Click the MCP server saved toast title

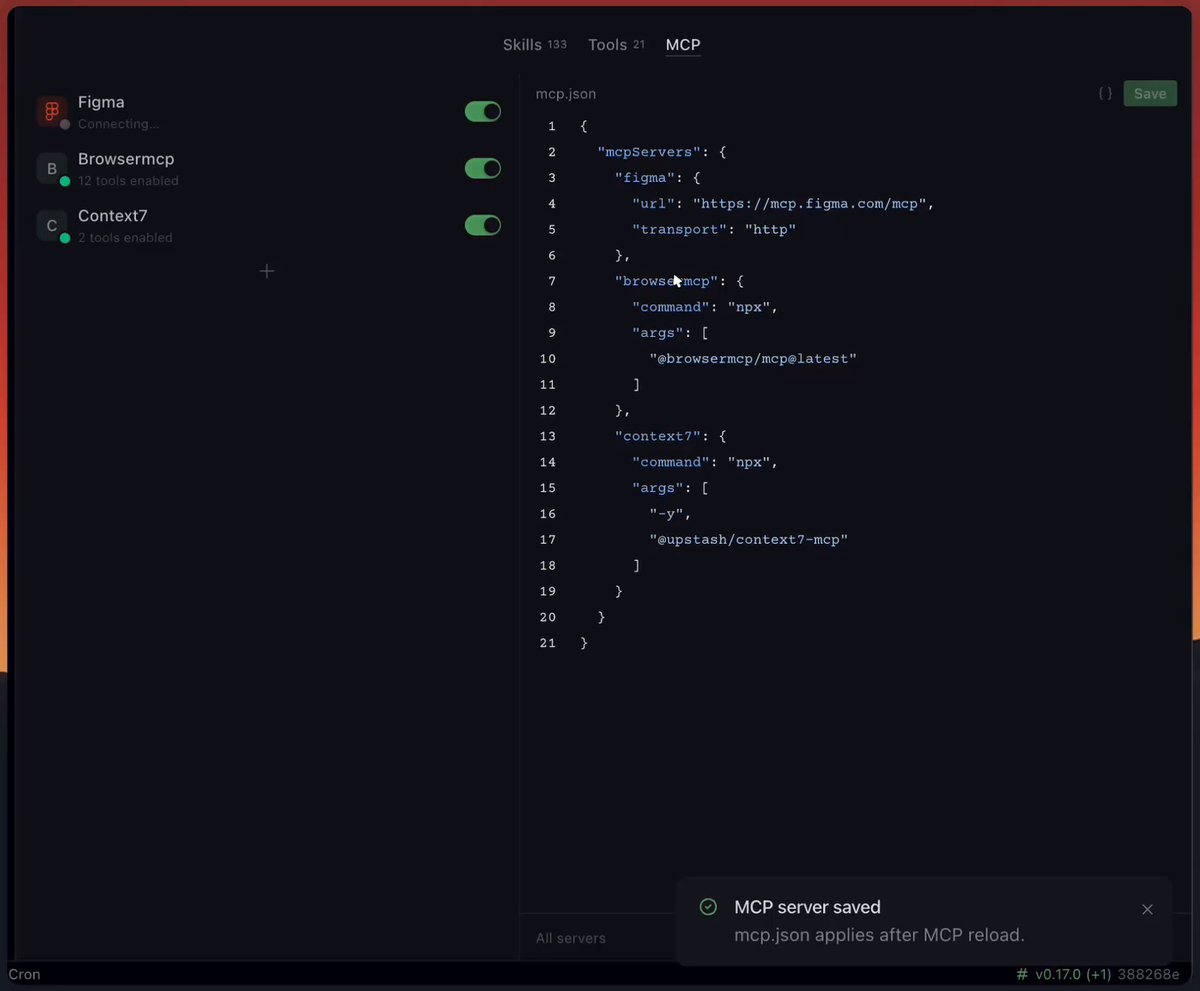pyautogui.click(x=808, y=907)
